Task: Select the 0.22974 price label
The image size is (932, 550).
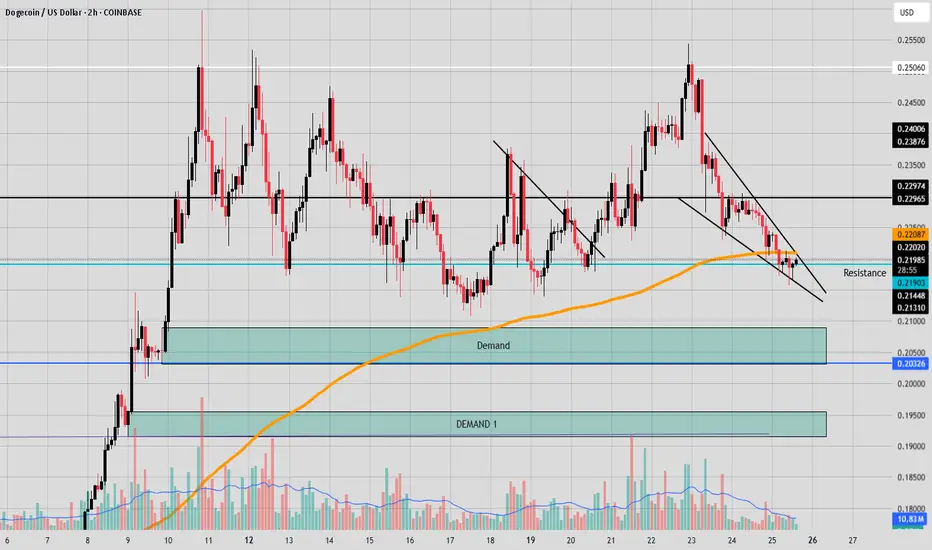Action: pyautogui.click(x=910, y=186)
